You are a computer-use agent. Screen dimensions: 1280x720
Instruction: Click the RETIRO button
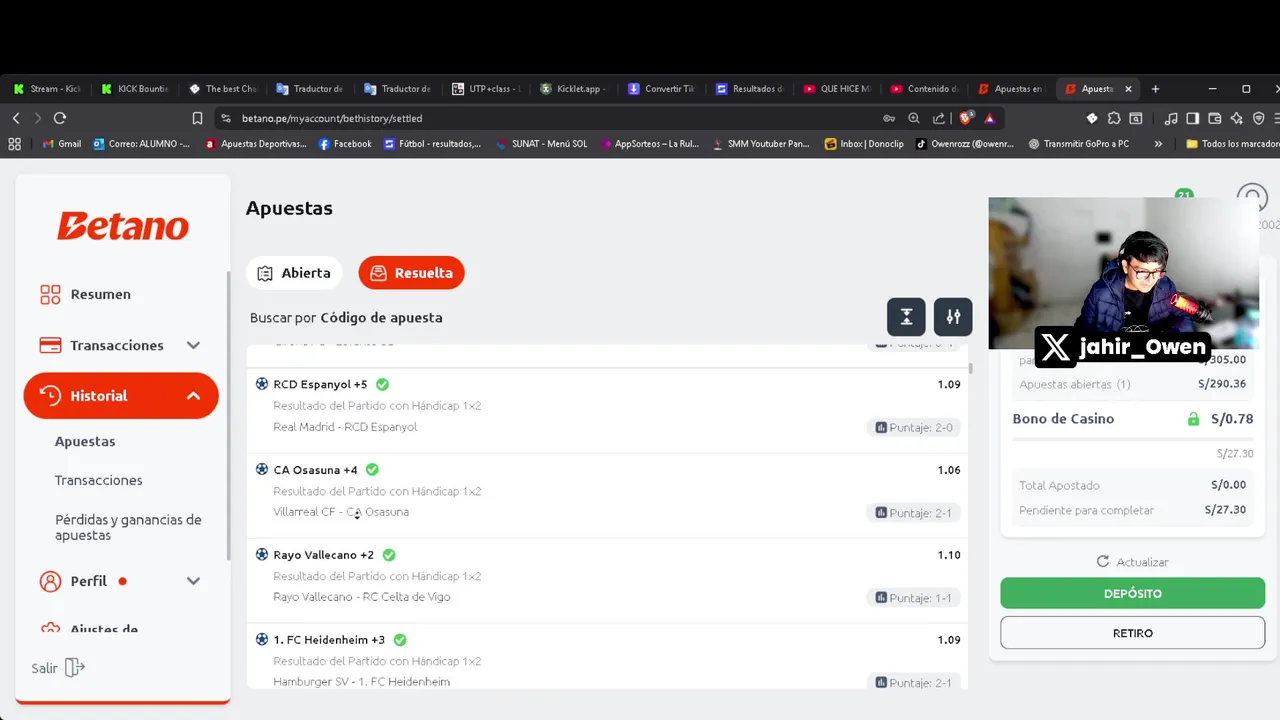point(1132,633)
